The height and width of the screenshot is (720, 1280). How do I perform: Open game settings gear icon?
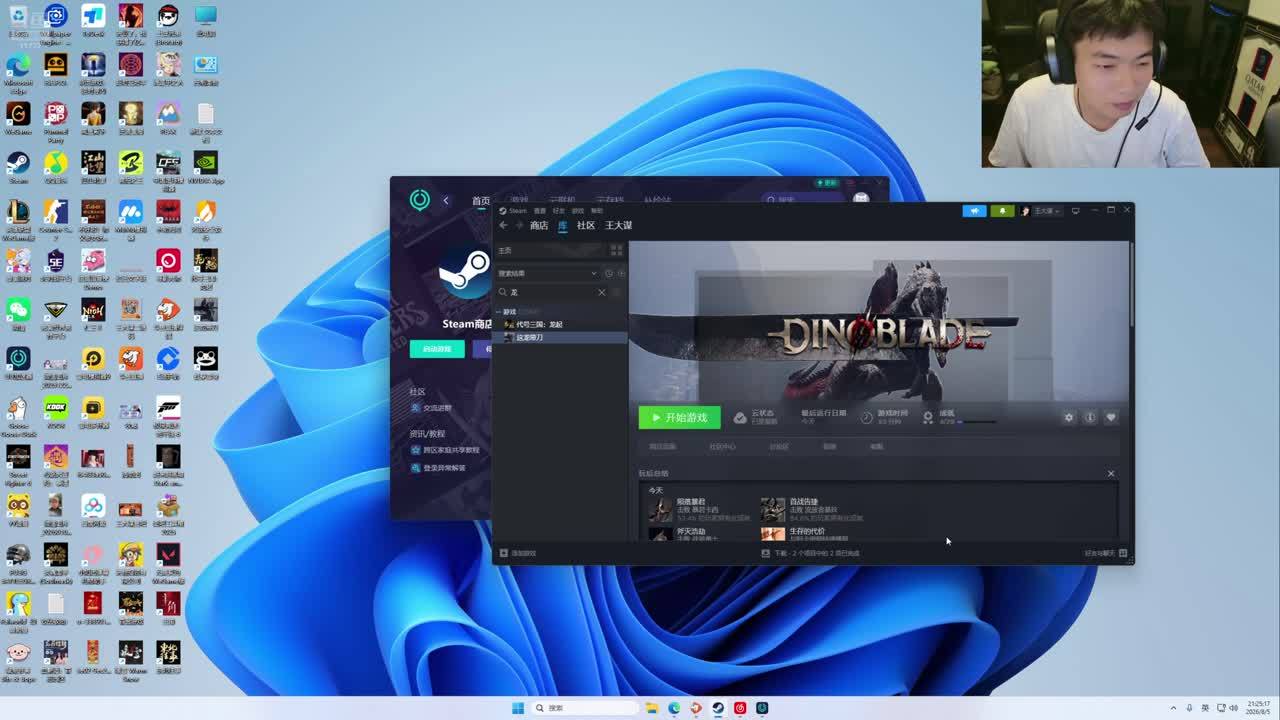click(x=1068, y=417)
